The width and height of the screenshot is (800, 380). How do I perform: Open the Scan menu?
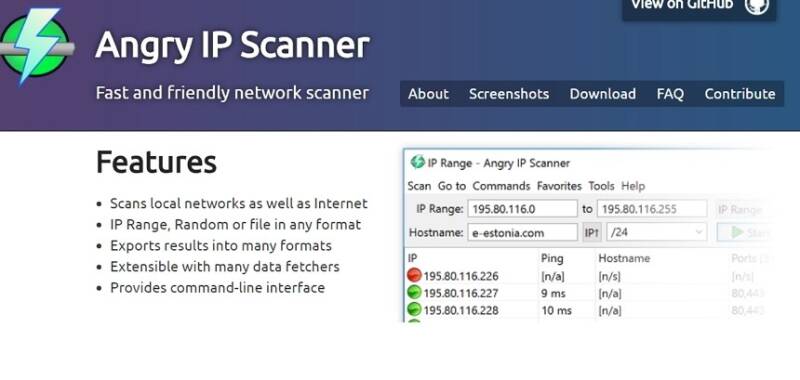[419, 186]
